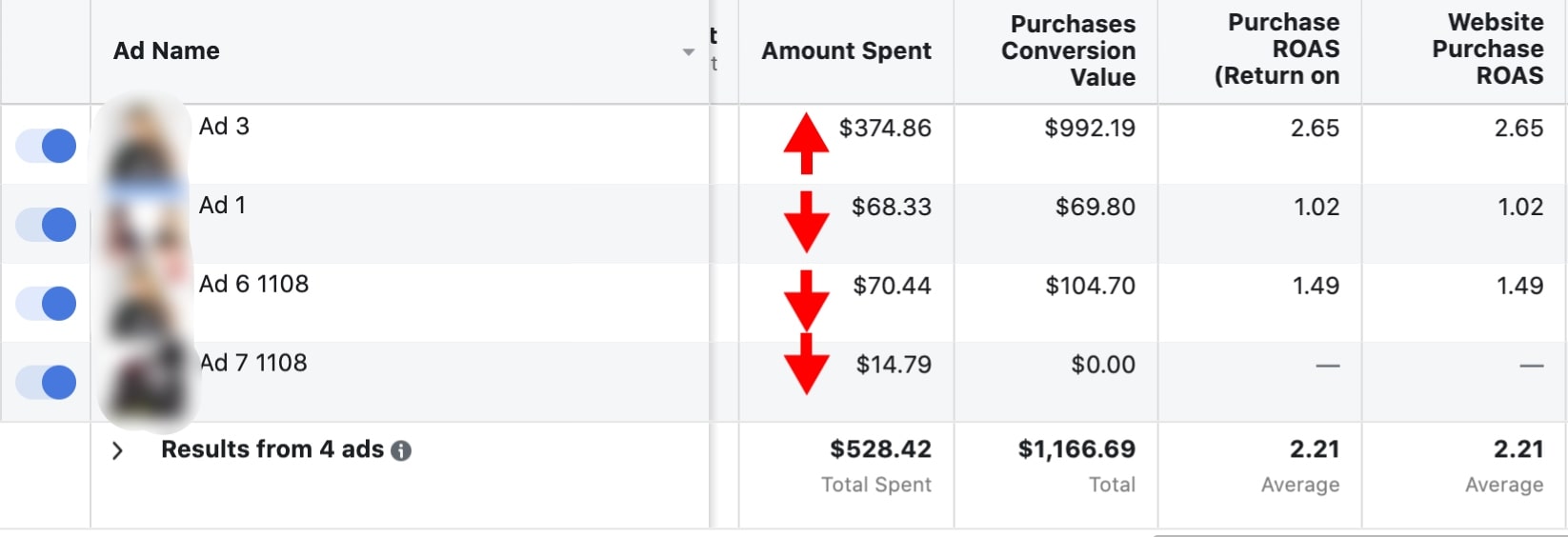Open the Ad 6 1108 ad name

pos(253,285)
